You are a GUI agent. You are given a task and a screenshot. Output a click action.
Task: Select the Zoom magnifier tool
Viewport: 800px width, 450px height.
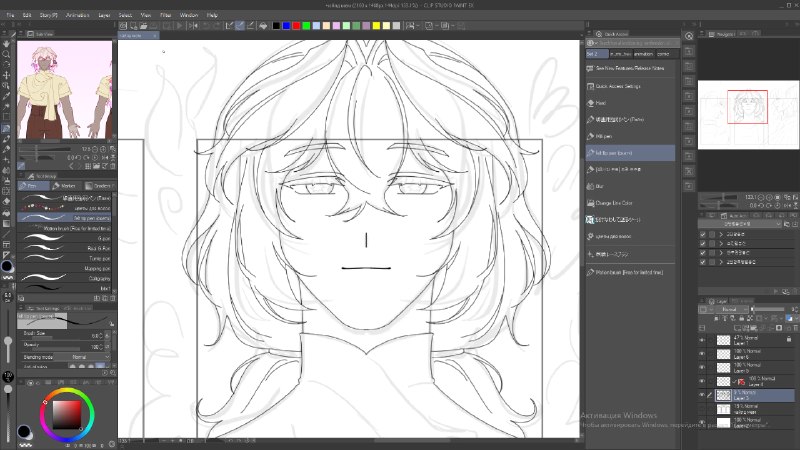tap(6, 54)
